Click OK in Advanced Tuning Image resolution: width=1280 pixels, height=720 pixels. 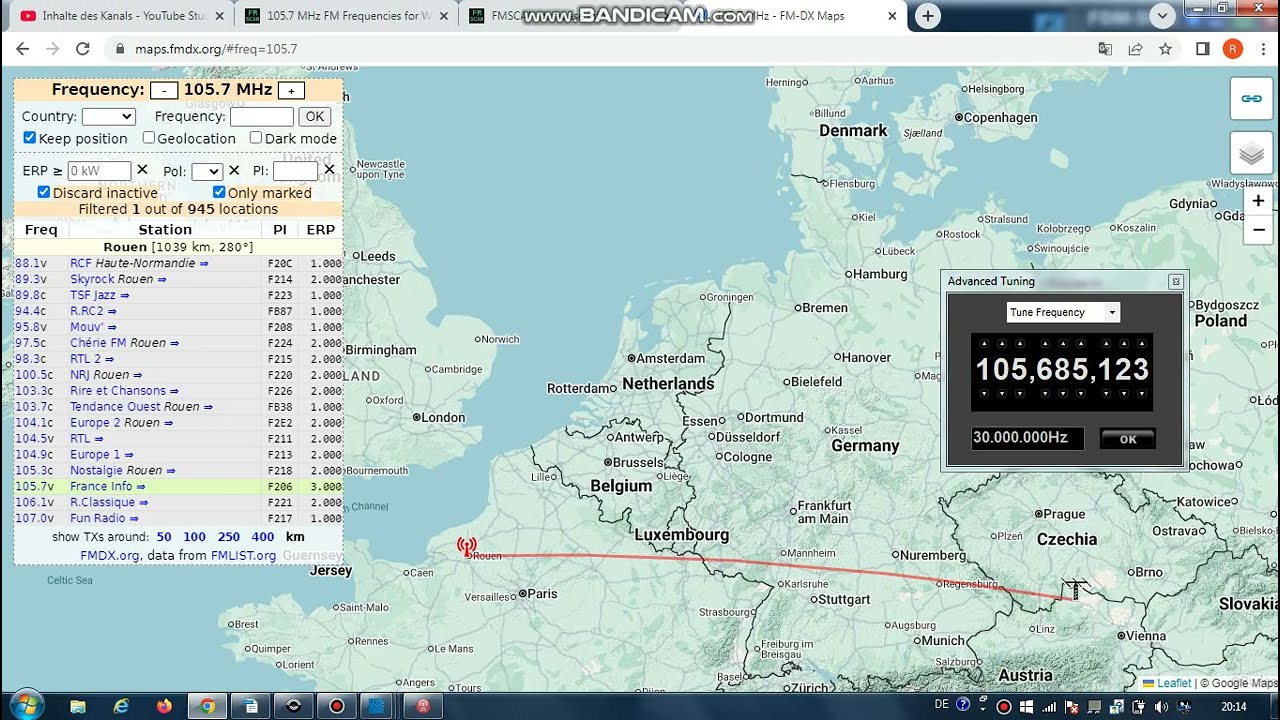1128,439
